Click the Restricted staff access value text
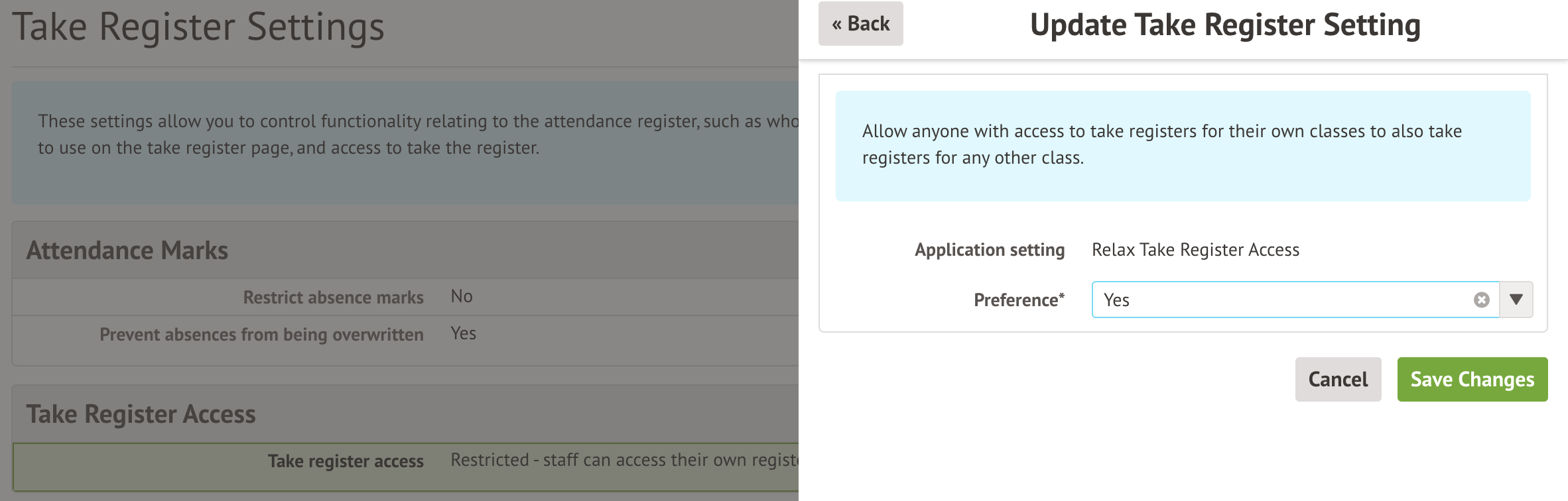The image size is (1568, 501). pyautogui.click(x=623, y=460)
